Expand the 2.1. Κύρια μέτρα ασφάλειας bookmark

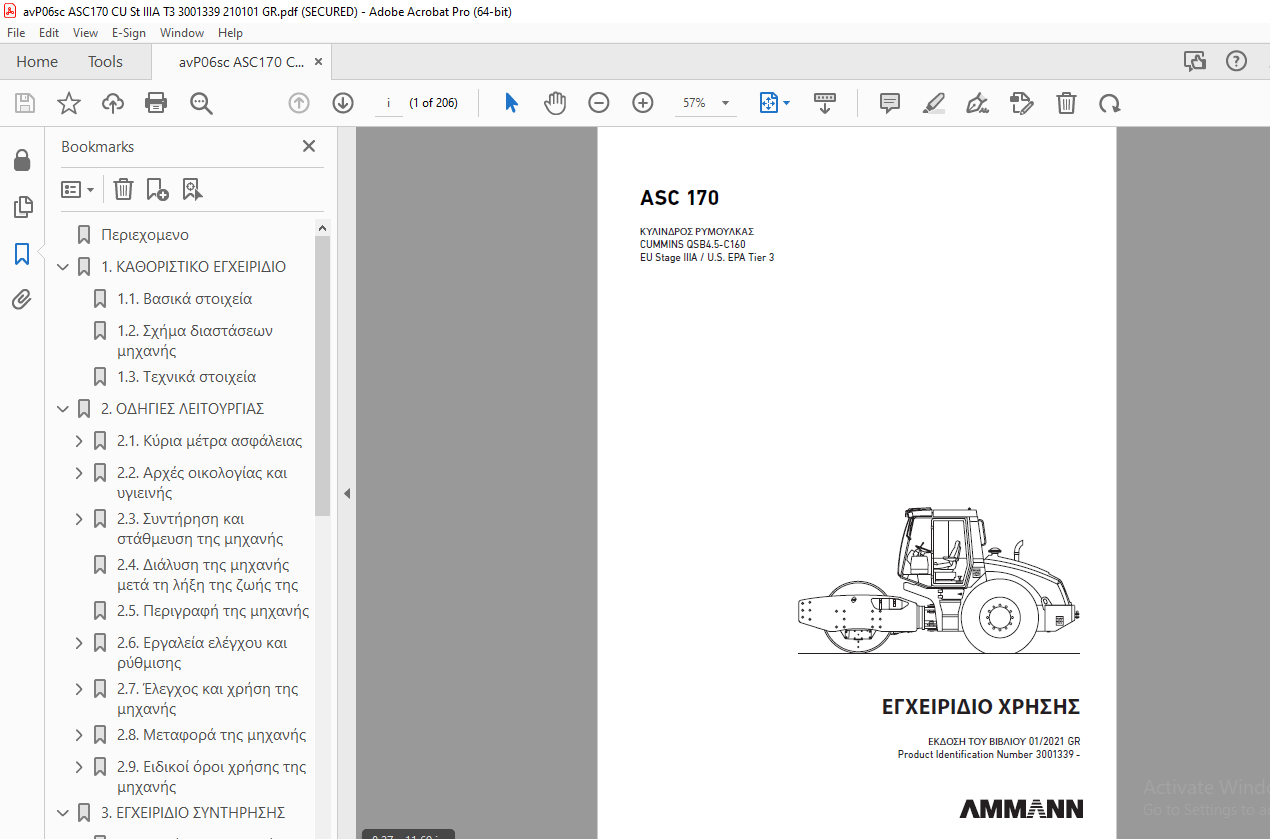(x=79, y=441)
